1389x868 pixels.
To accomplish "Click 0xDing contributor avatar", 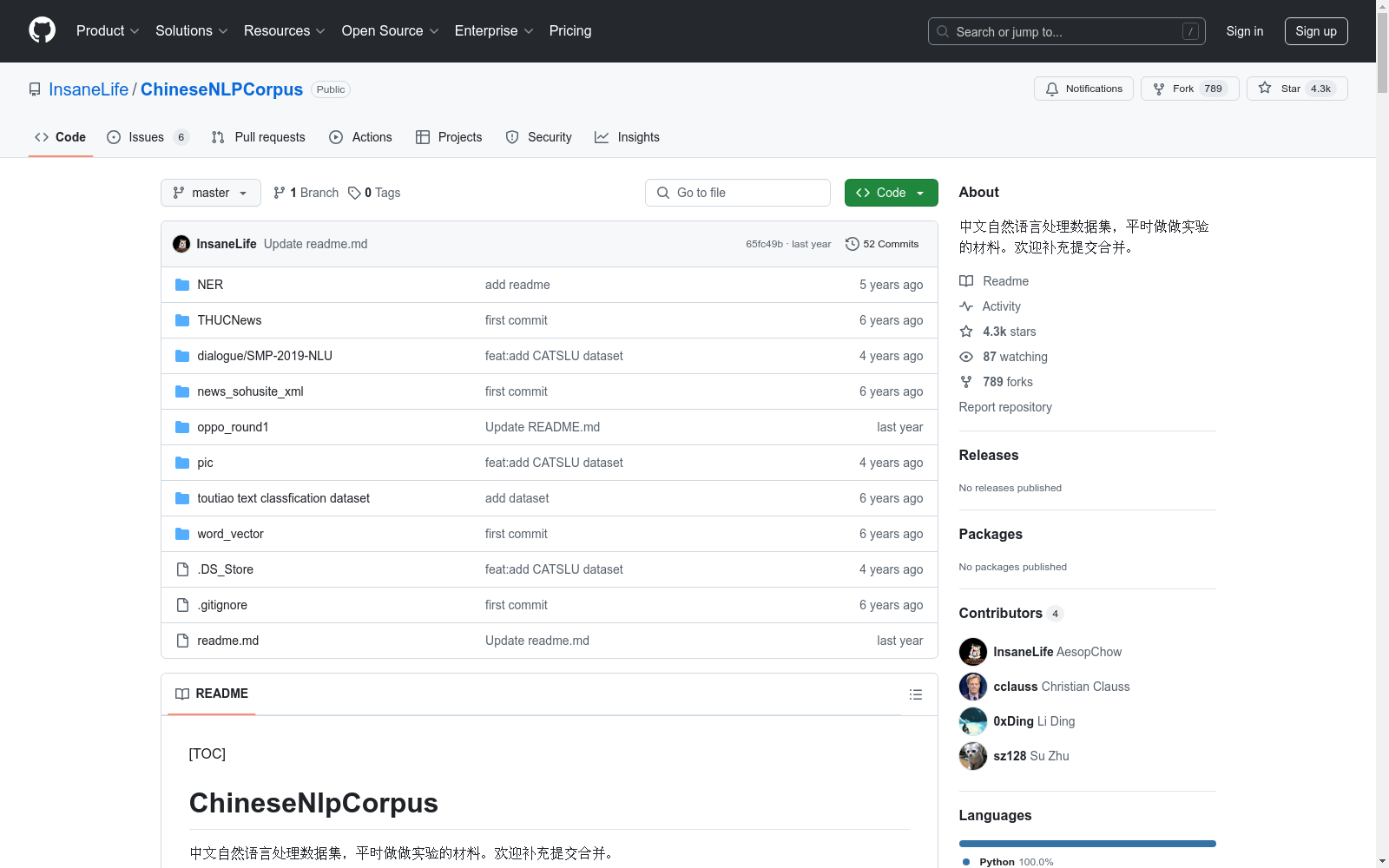I will click(x=973, y=721).
